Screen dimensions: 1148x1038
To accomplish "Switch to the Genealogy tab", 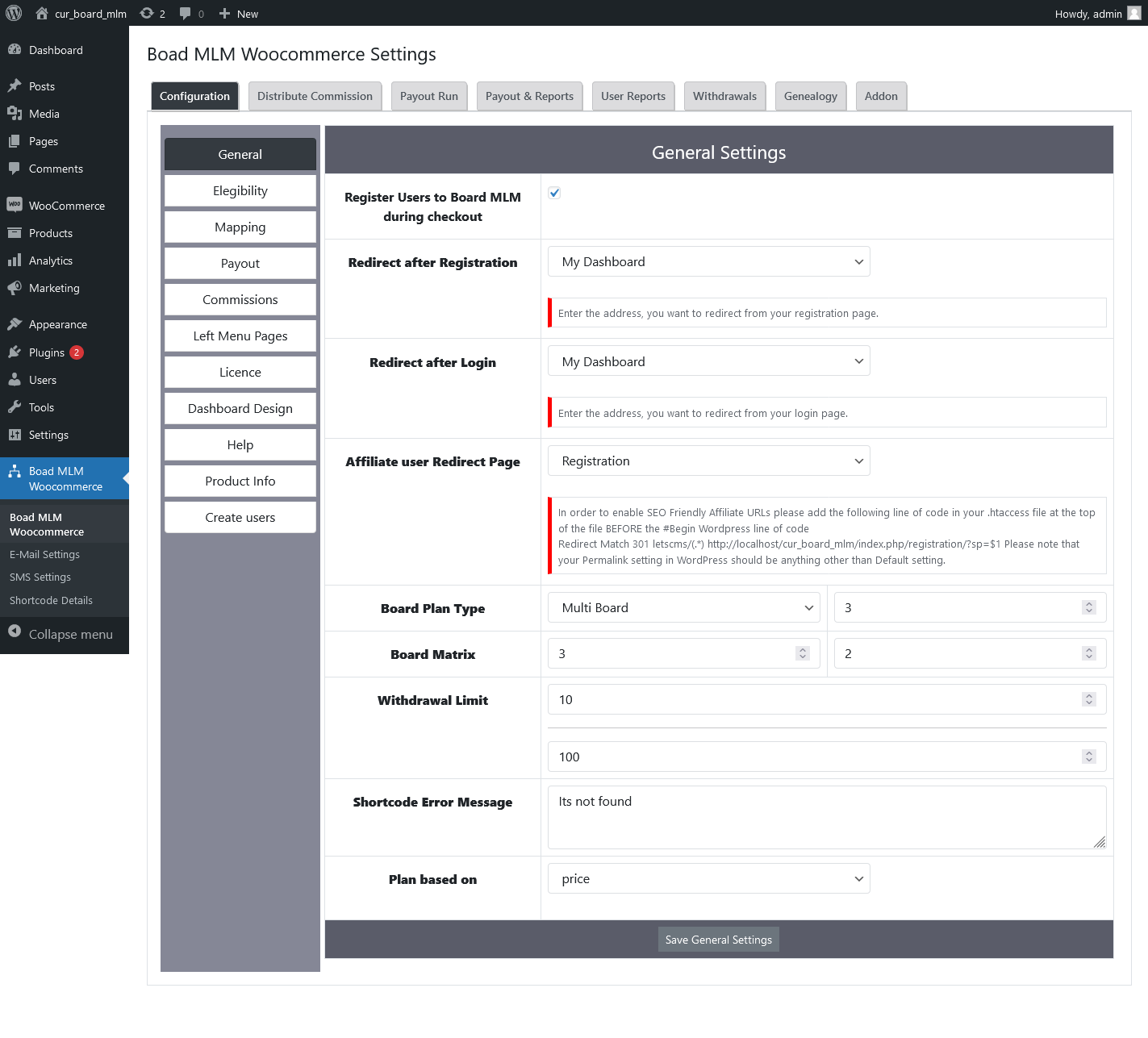I will (810, 96).
